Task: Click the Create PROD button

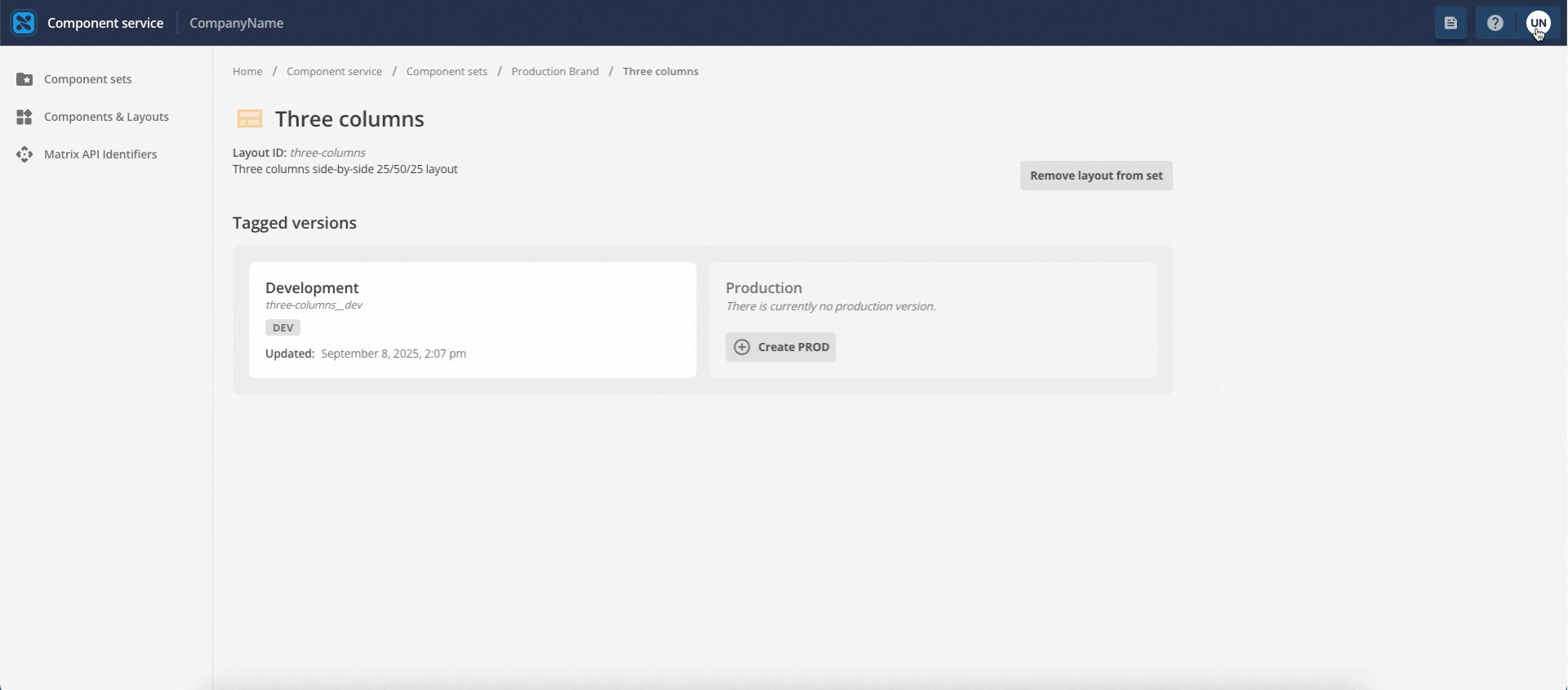Action: (x=781, y=347)
